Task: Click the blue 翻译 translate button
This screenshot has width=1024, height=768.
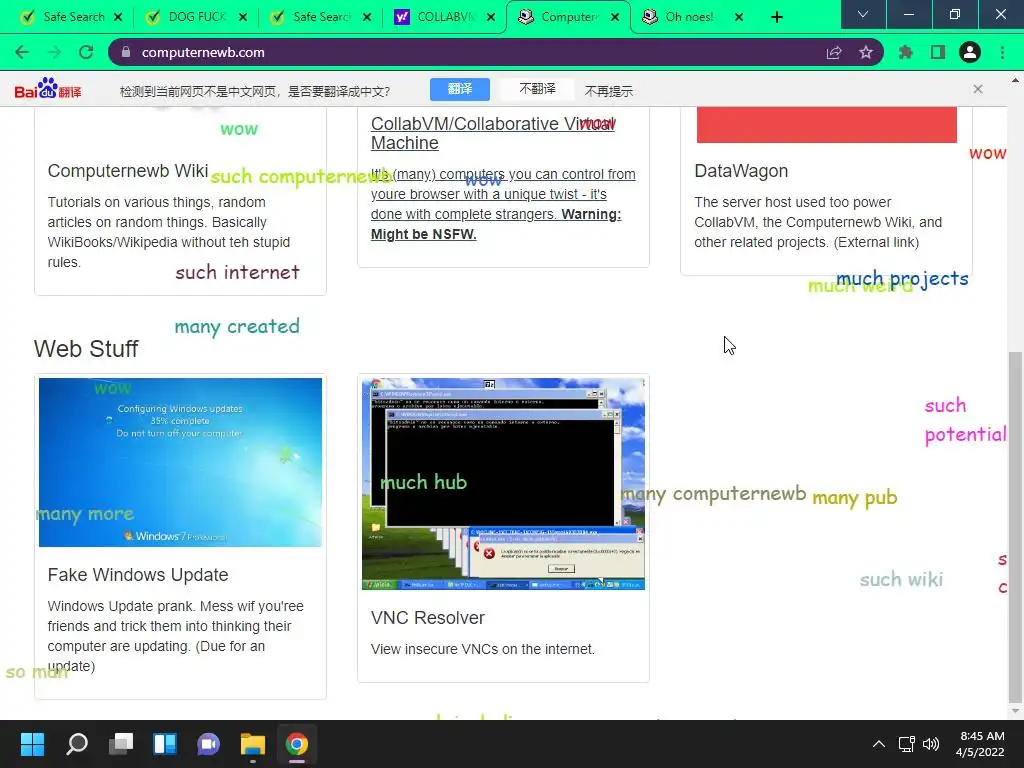Action: click(x=460, y=89)
